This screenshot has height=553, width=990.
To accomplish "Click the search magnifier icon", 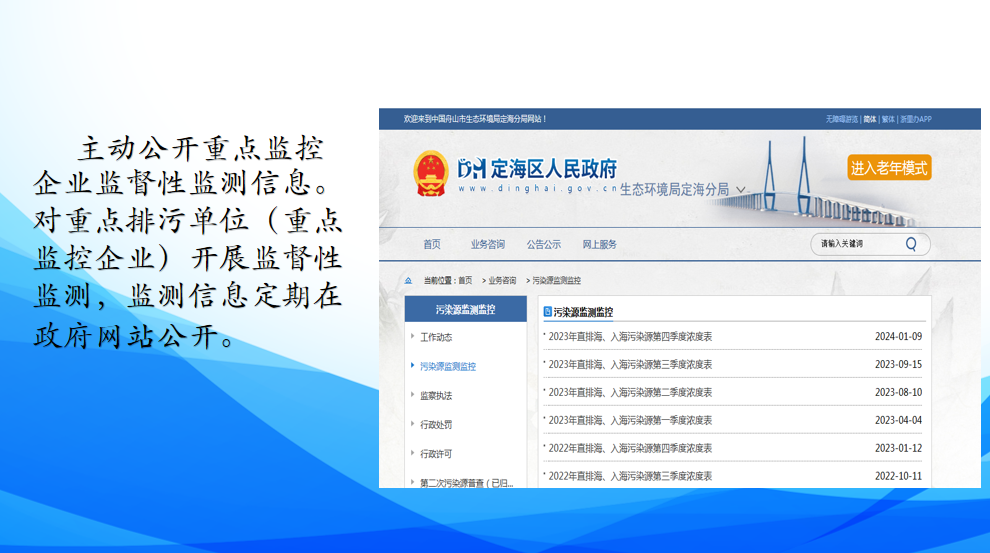I will point(911,244).
